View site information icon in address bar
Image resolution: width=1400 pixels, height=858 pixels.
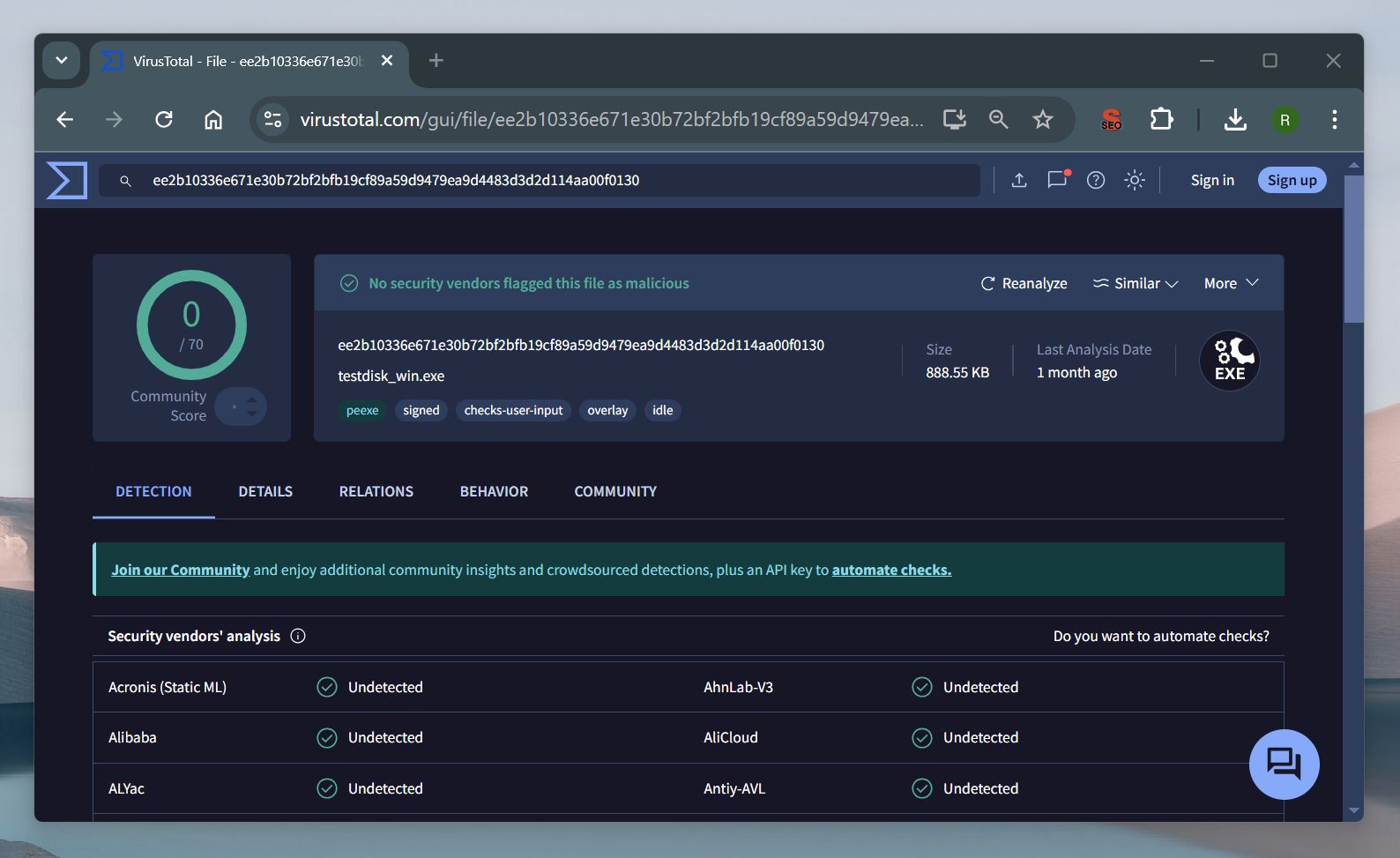click(273, 119)
